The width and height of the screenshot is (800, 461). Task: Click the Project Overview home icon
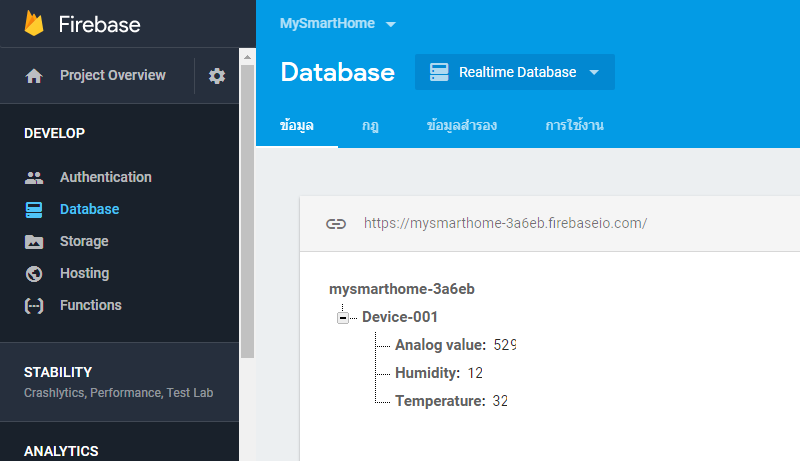click(x=34, y=76)
